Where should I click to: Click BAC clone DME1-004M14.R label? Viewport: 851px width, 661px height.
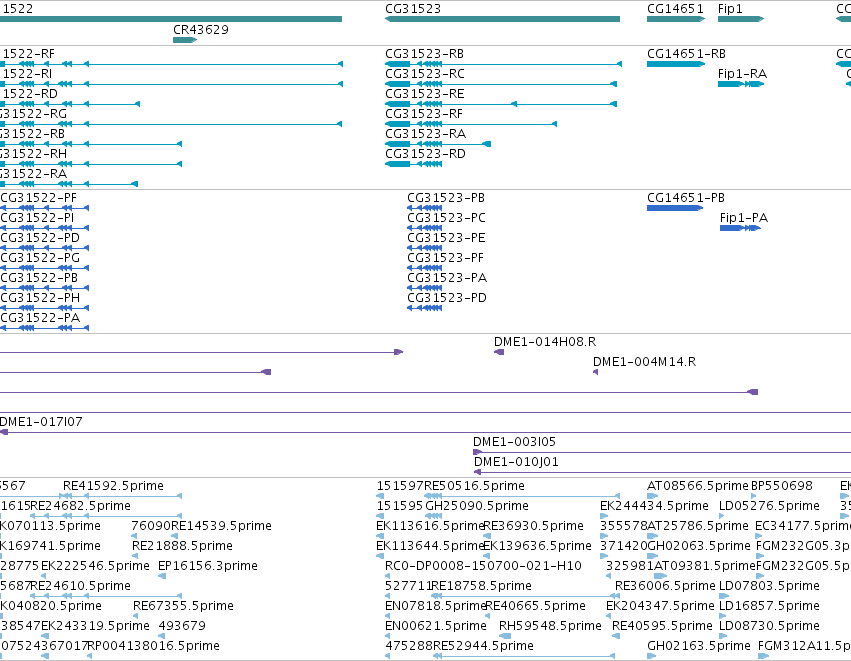click(x=644, y=362)
